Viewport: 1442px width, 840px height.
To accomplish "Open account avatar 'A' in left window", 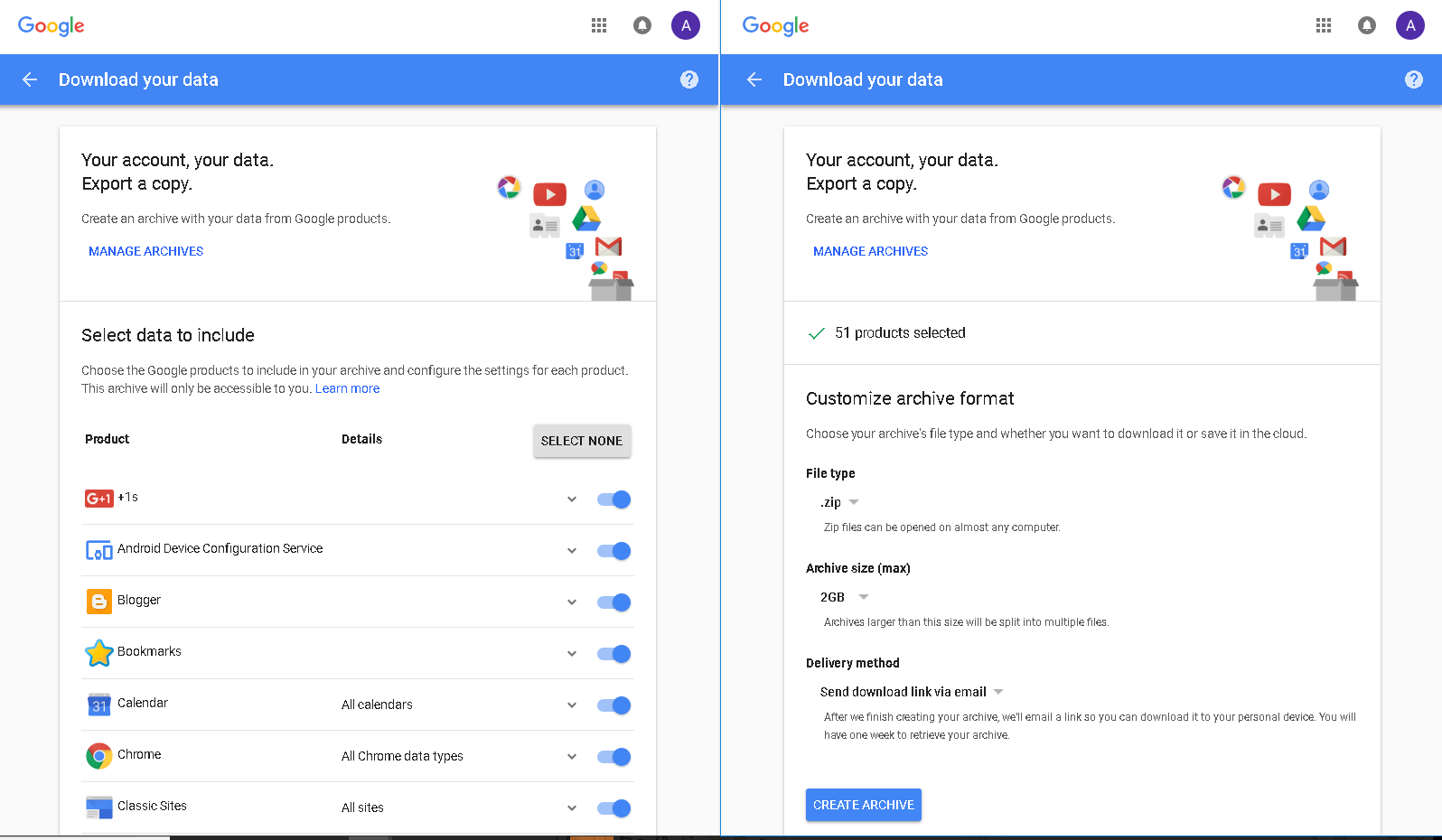I will click(686, 25).
